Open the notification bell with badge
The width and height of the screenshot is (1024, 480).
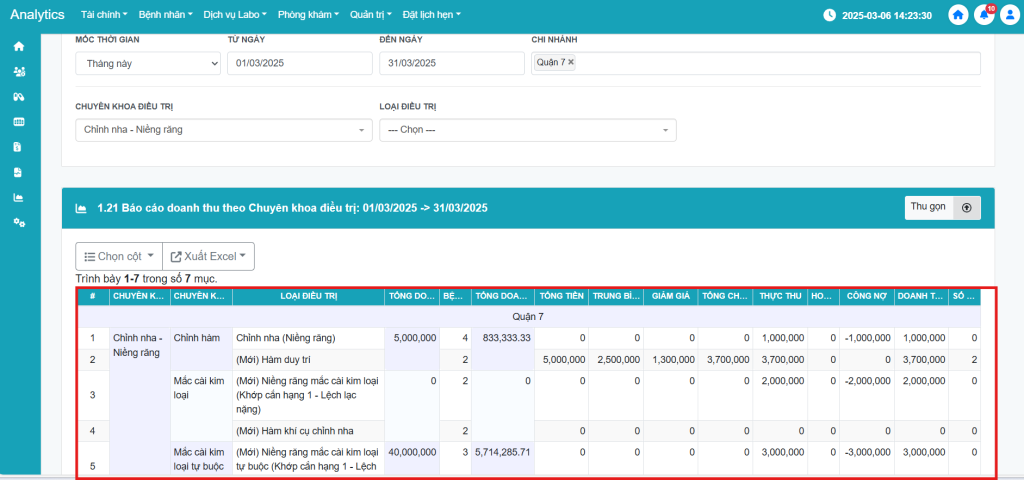click(x=984, y=15)
